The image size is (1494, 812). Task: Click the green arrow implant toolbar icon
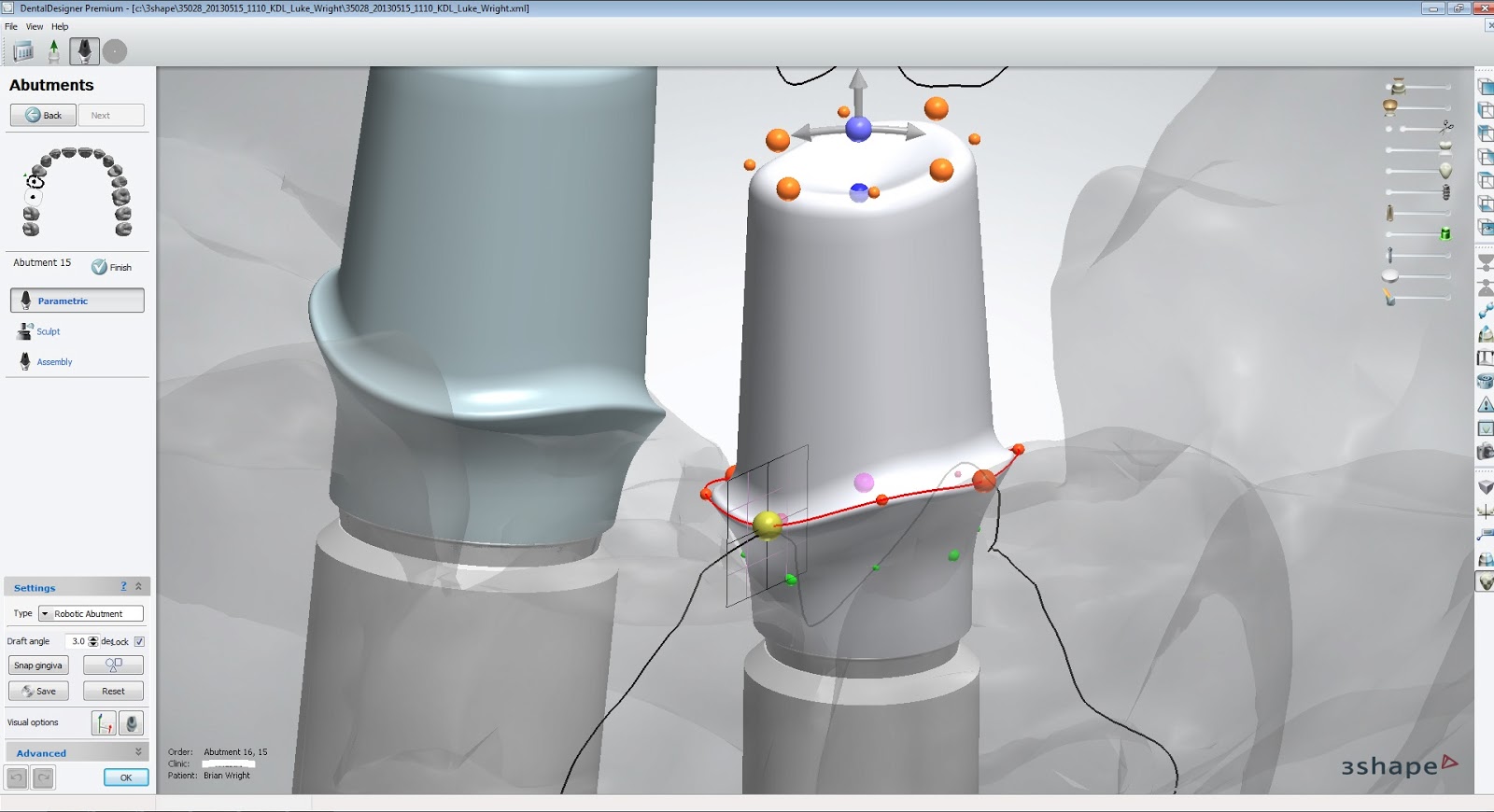pyautogui.click(x=54, y=51)
